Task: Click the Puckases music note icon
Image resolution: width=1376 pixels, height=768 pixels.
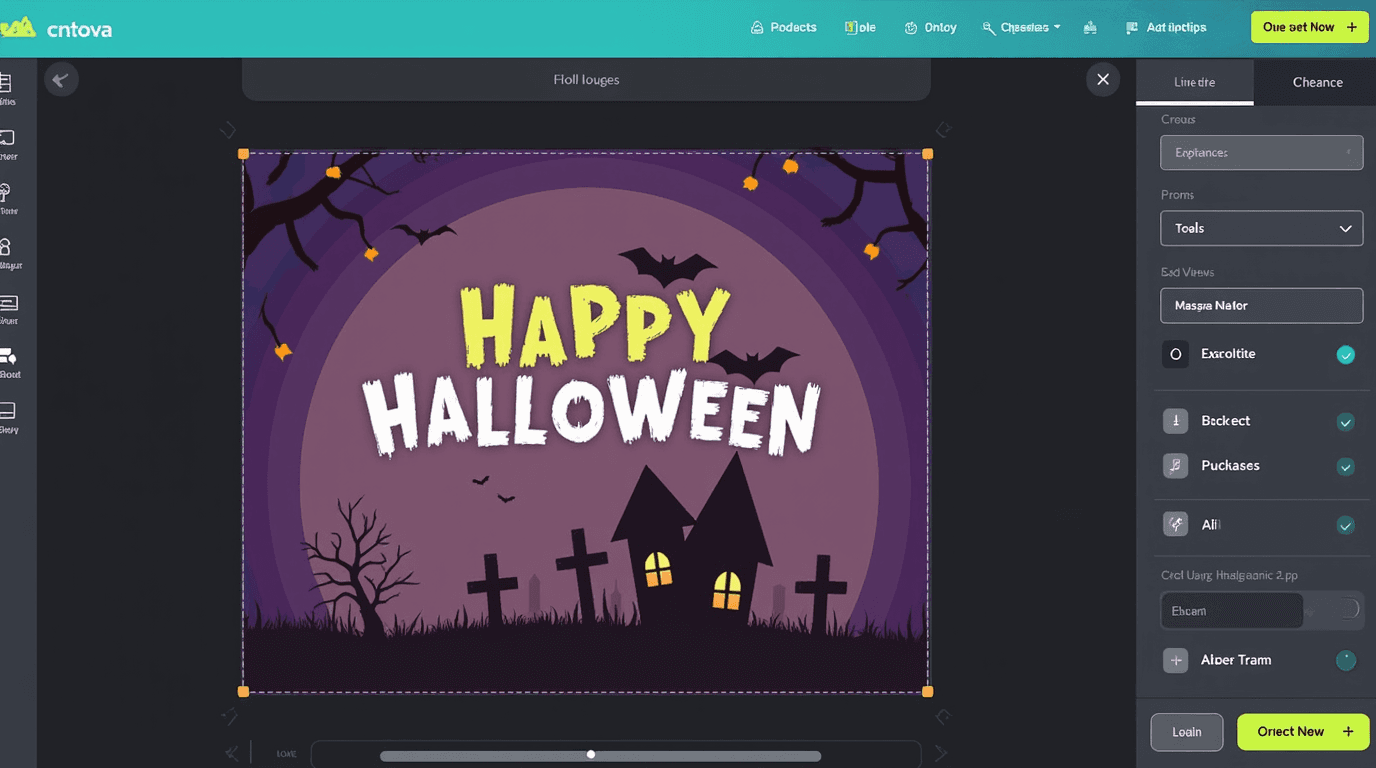Action: 1175,465
